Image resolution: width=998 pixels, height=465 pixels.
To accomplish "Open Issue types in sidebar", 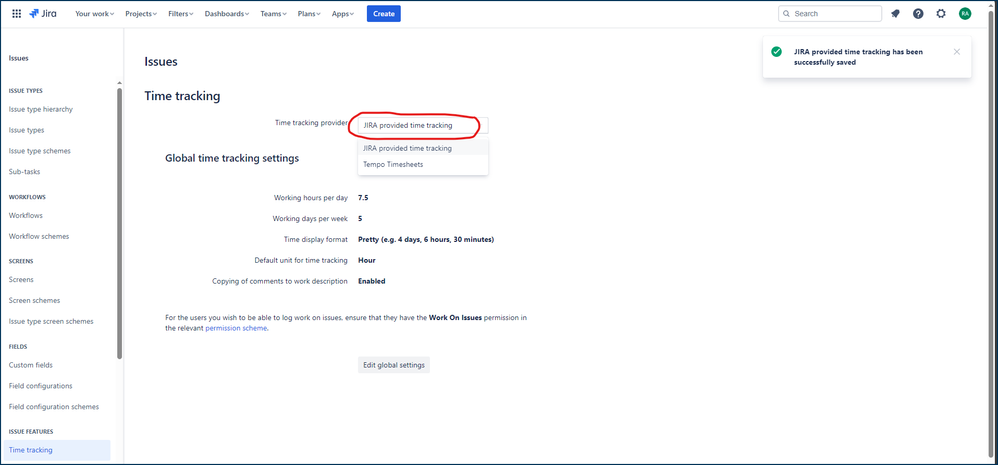I will [27, 130].
